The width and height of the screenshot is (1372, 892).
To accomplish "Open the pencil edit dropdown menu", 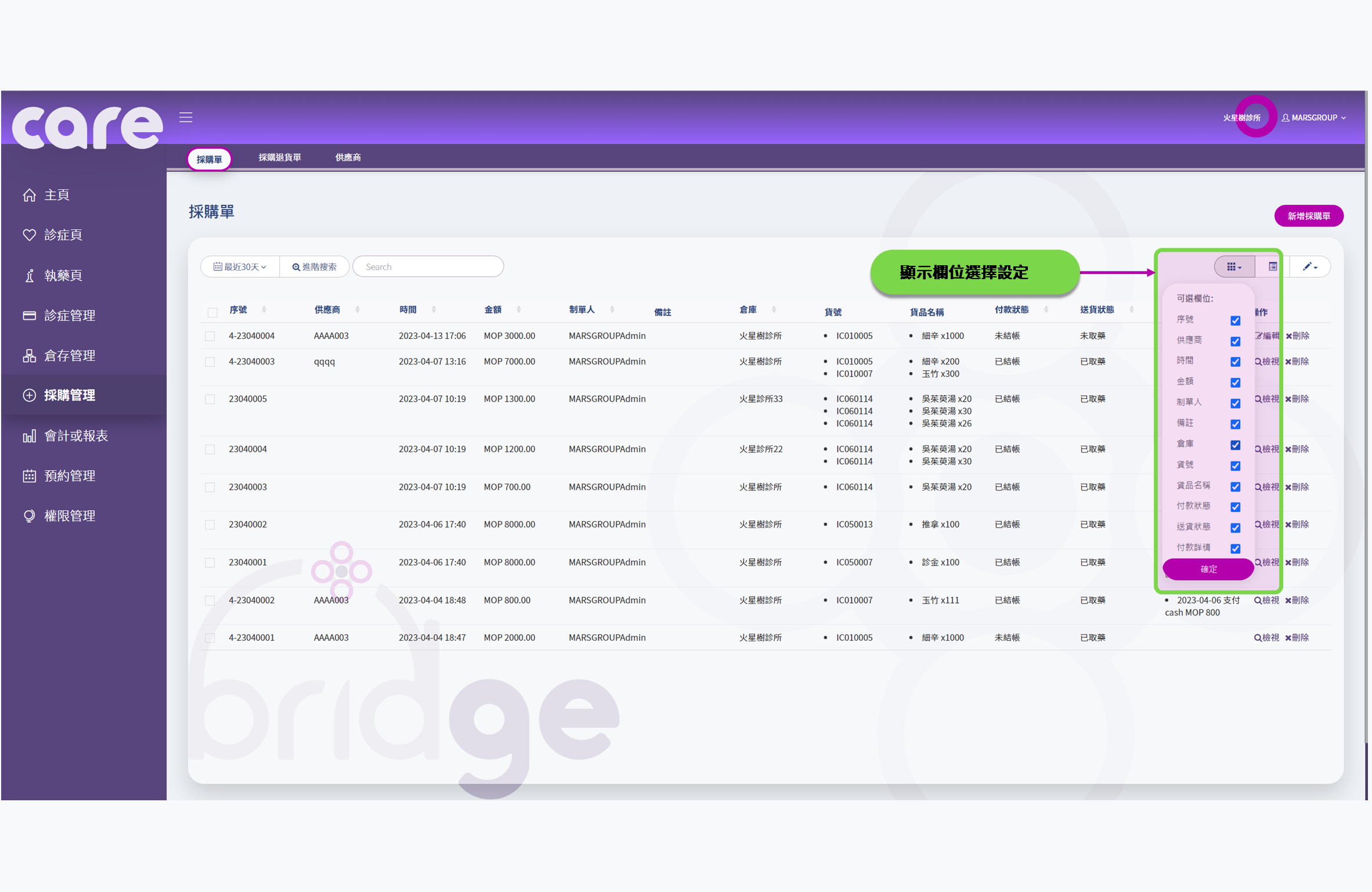I will pos(1309,266).
